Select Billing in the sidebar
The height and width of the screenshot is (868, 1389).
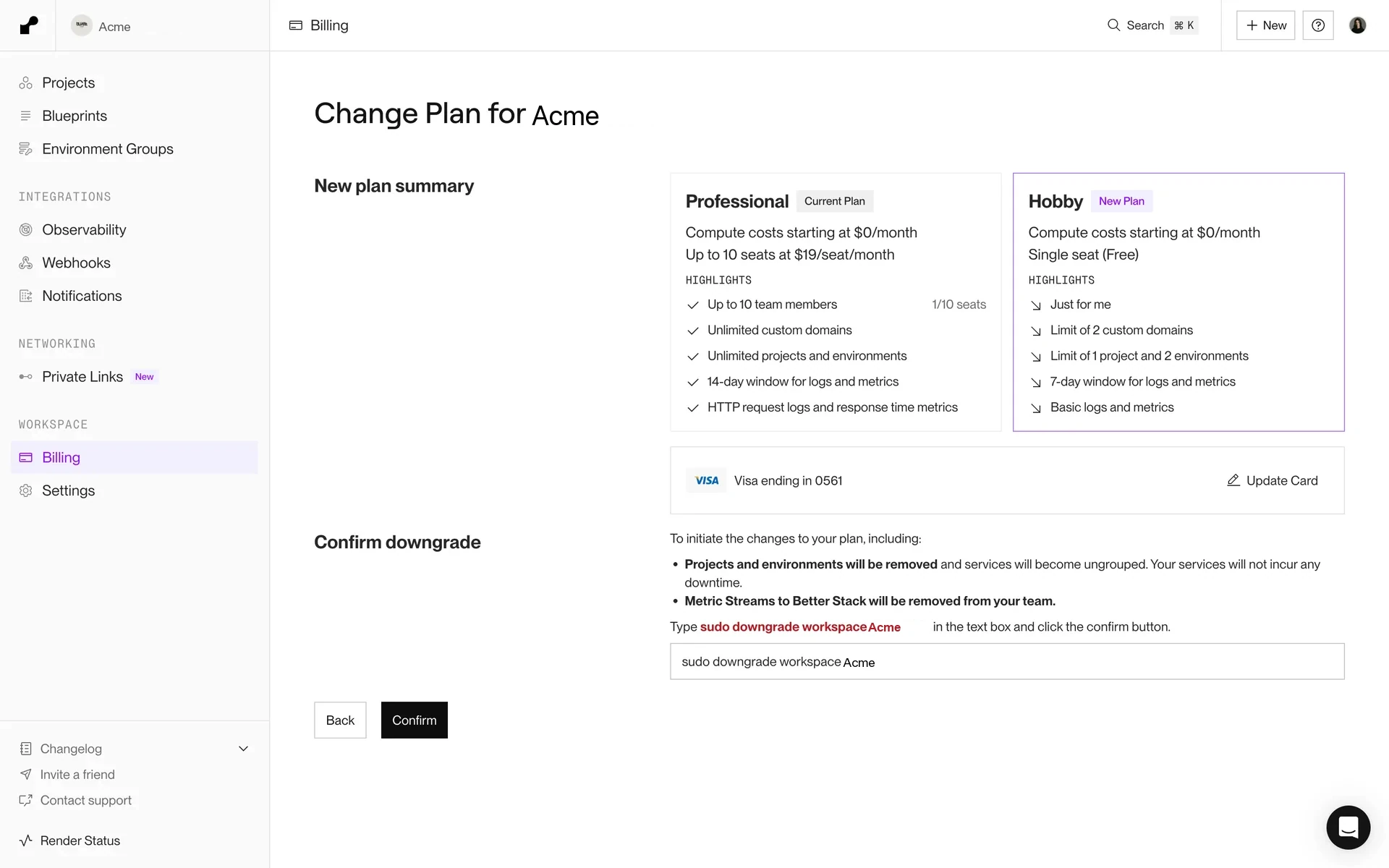pyautogui.click(x=134, y=457)
